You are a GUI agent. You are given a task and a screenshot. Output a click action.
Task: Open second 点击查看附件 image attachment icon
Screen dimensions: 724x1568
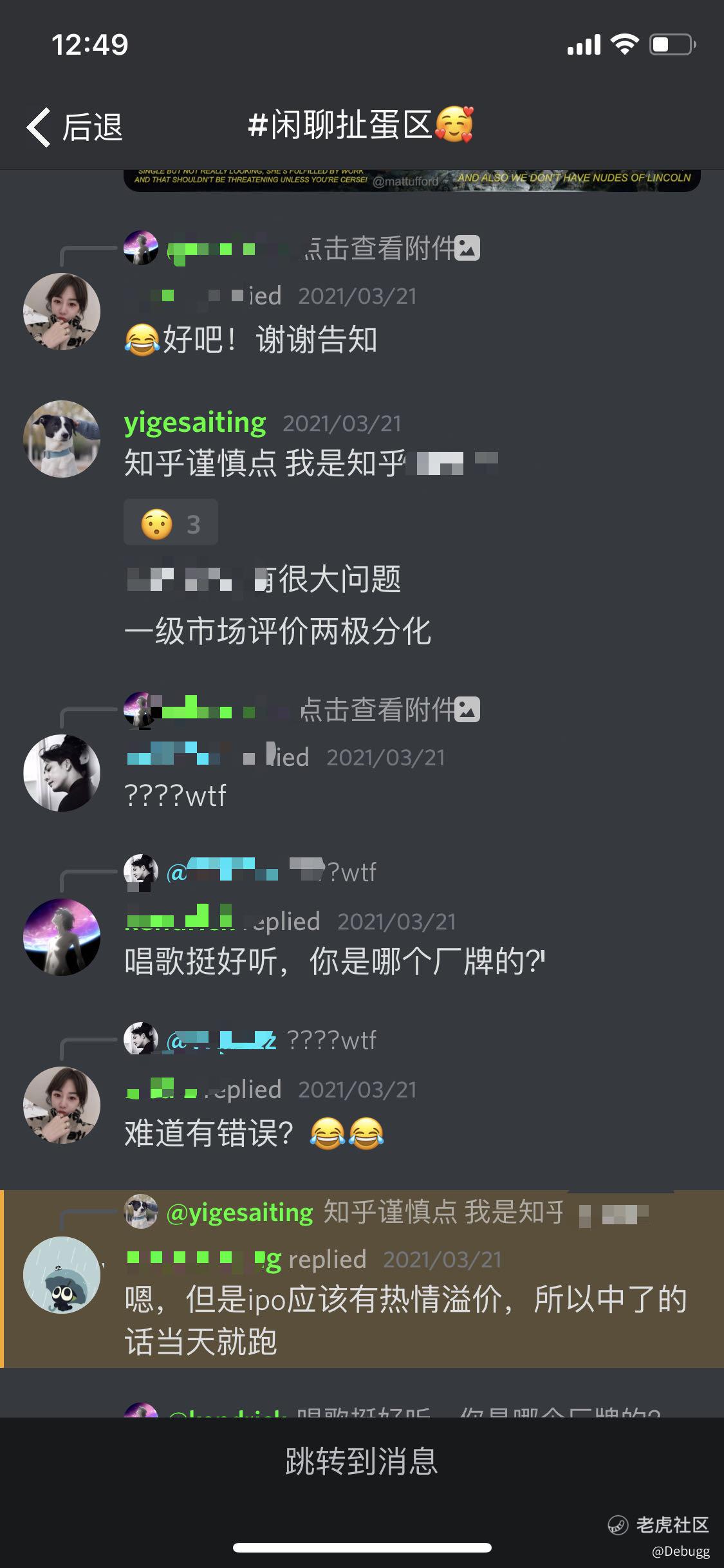point(467,709)
